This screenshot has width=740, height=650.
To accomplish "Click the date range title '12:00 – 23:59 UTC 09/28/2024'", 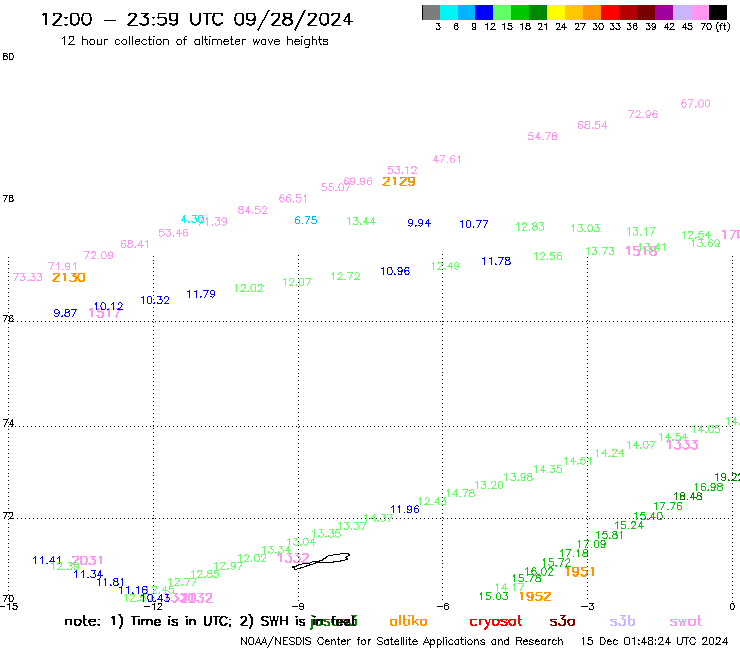I will click(x=197, y=20).
